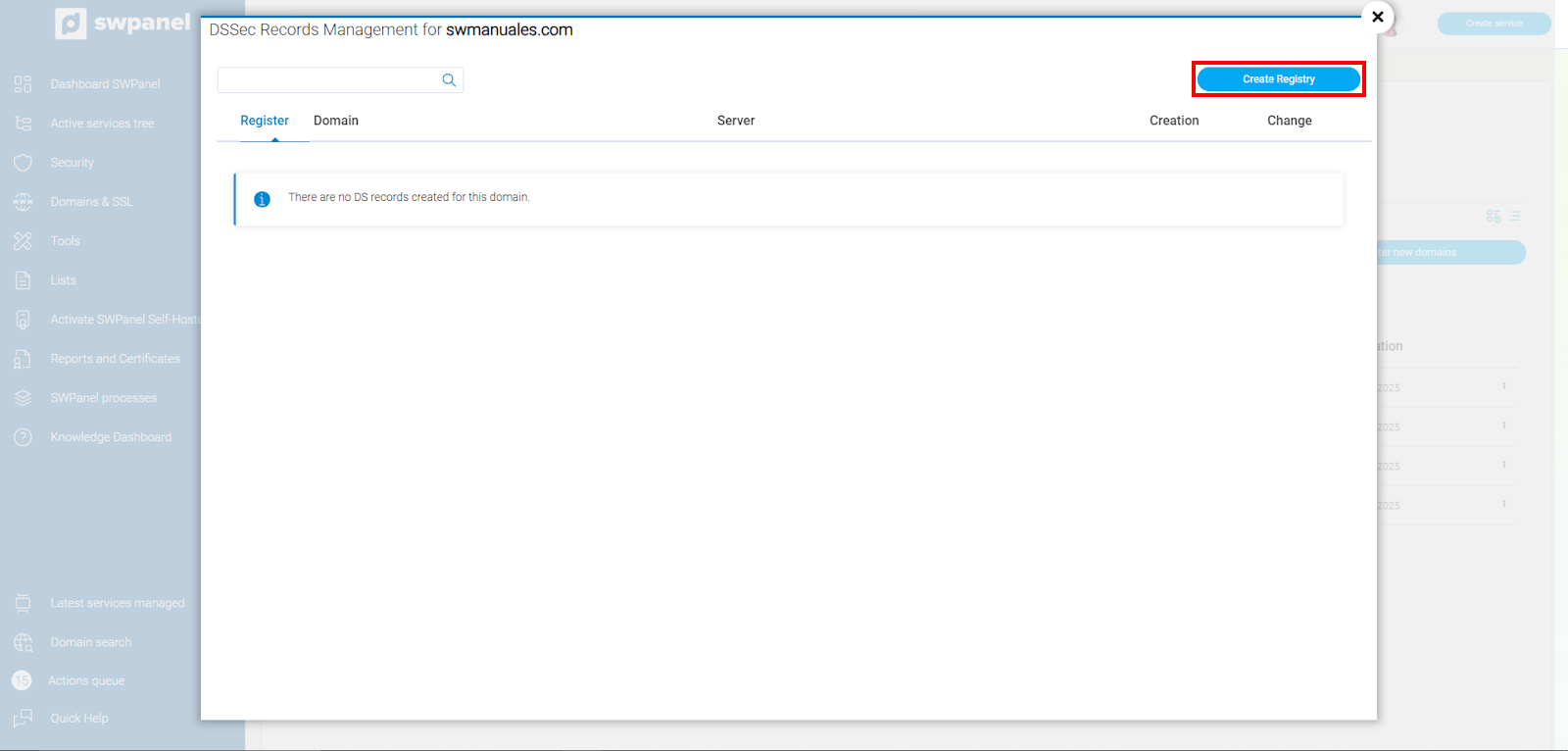Screen dimensions: 1568x751
Task: Open Reports and Certificates label
Action: click(x=116, y=359)
